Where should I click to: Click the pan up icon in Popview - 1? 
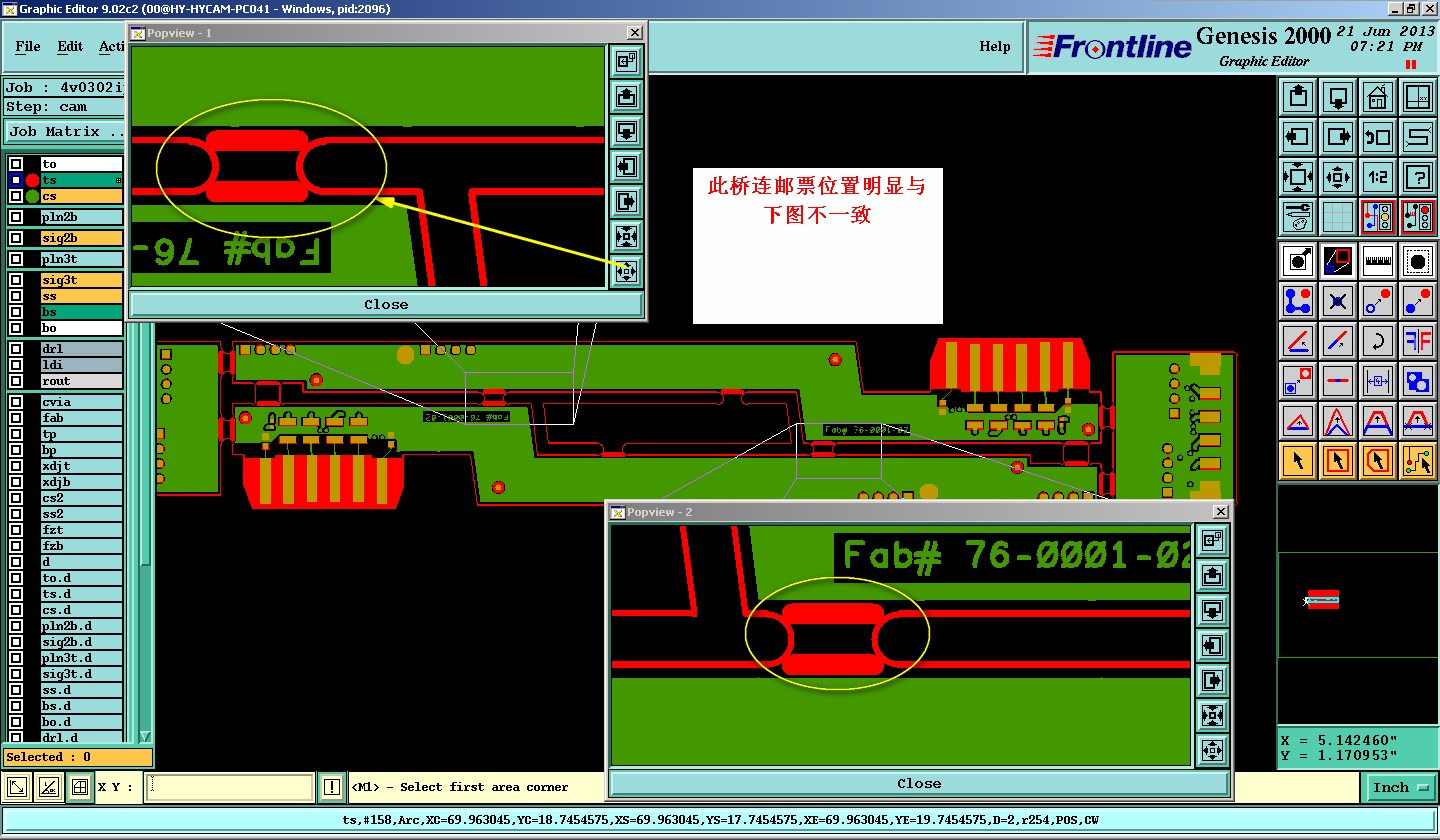(626, 97)
